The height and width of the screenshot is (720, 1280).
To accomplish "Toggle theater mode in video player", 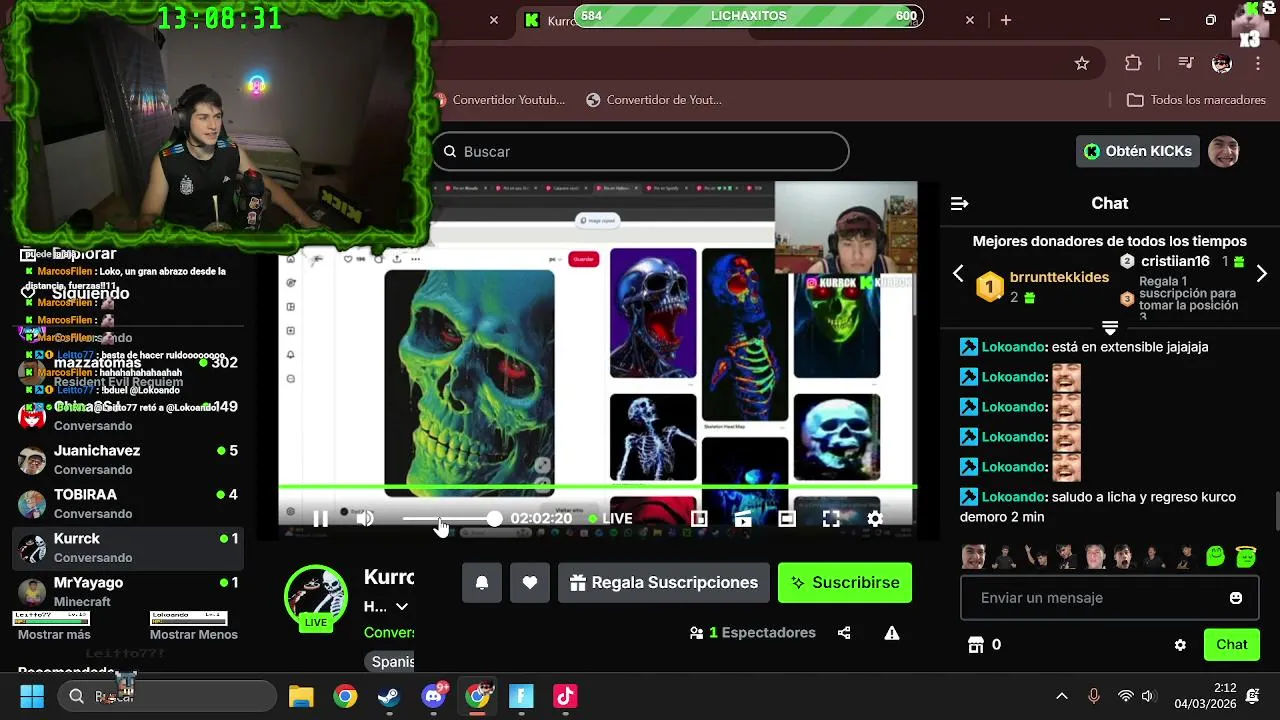I will pos(787,518).
